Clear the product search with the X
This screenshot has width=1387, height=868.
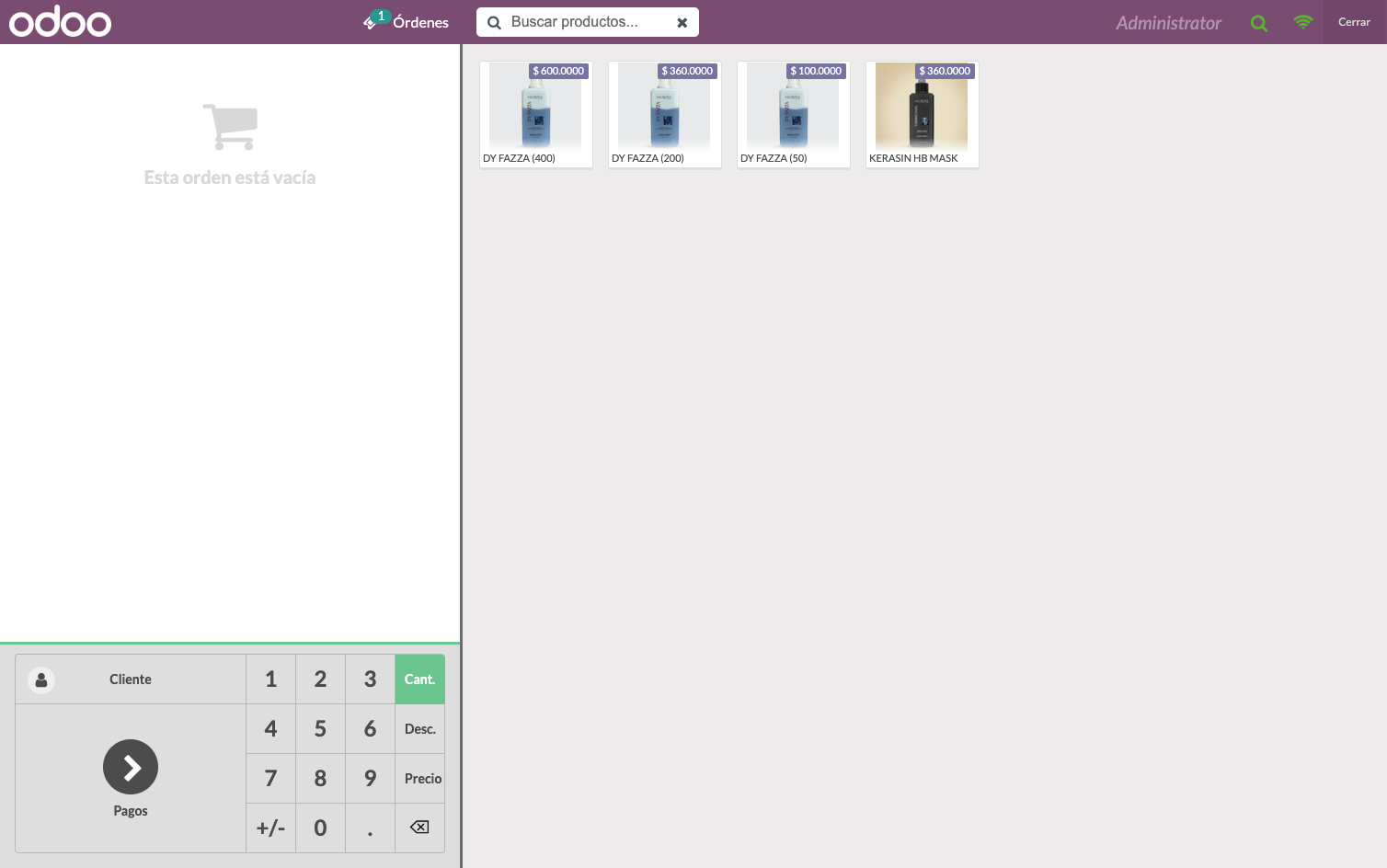coord(682,23)
